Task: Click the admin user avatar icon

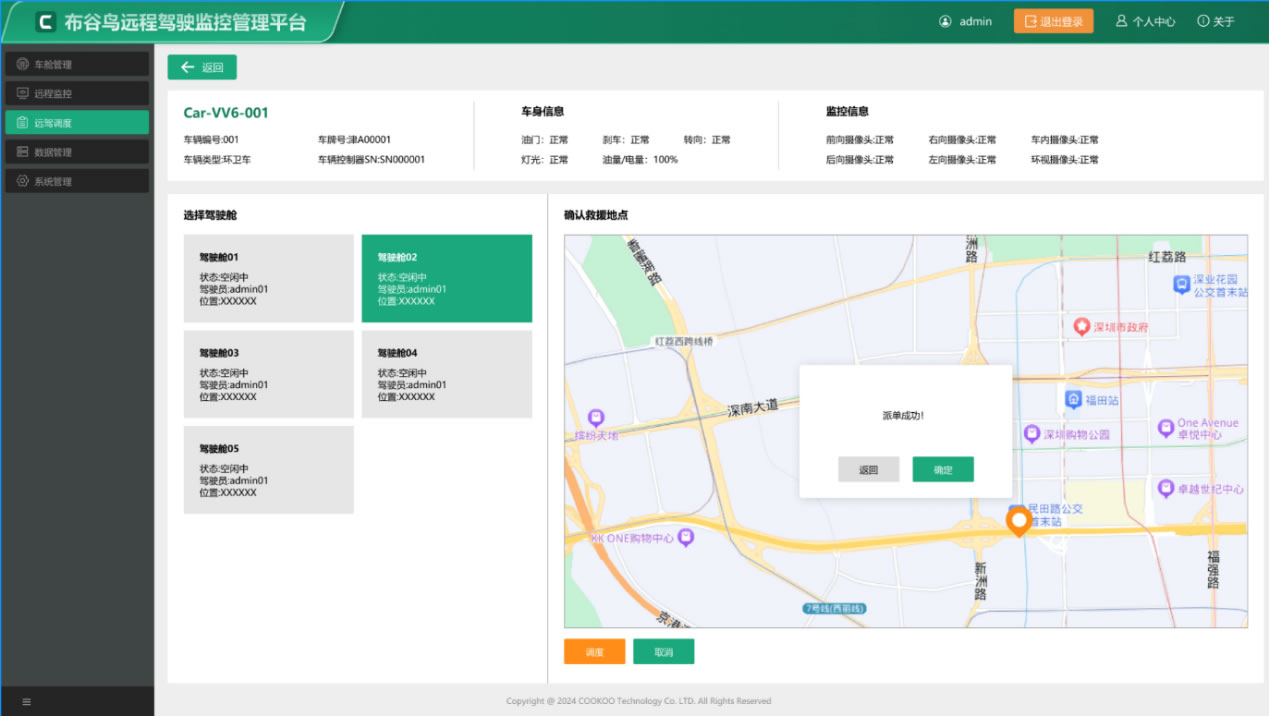Action: click(945, 21)
